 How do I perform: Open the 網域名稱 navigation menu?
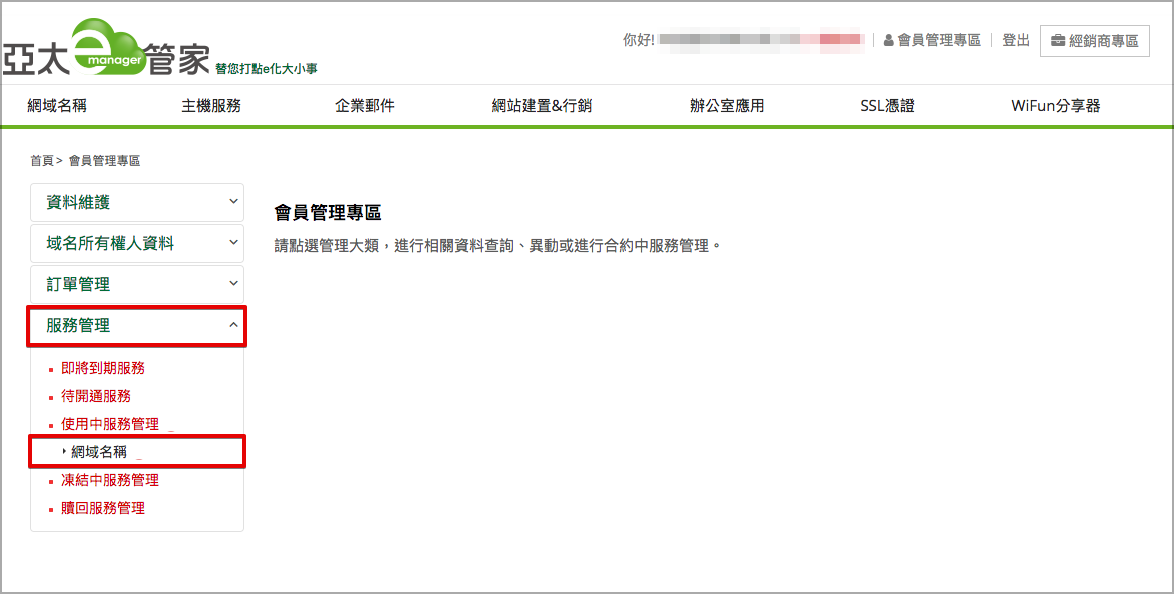(57, 106)
